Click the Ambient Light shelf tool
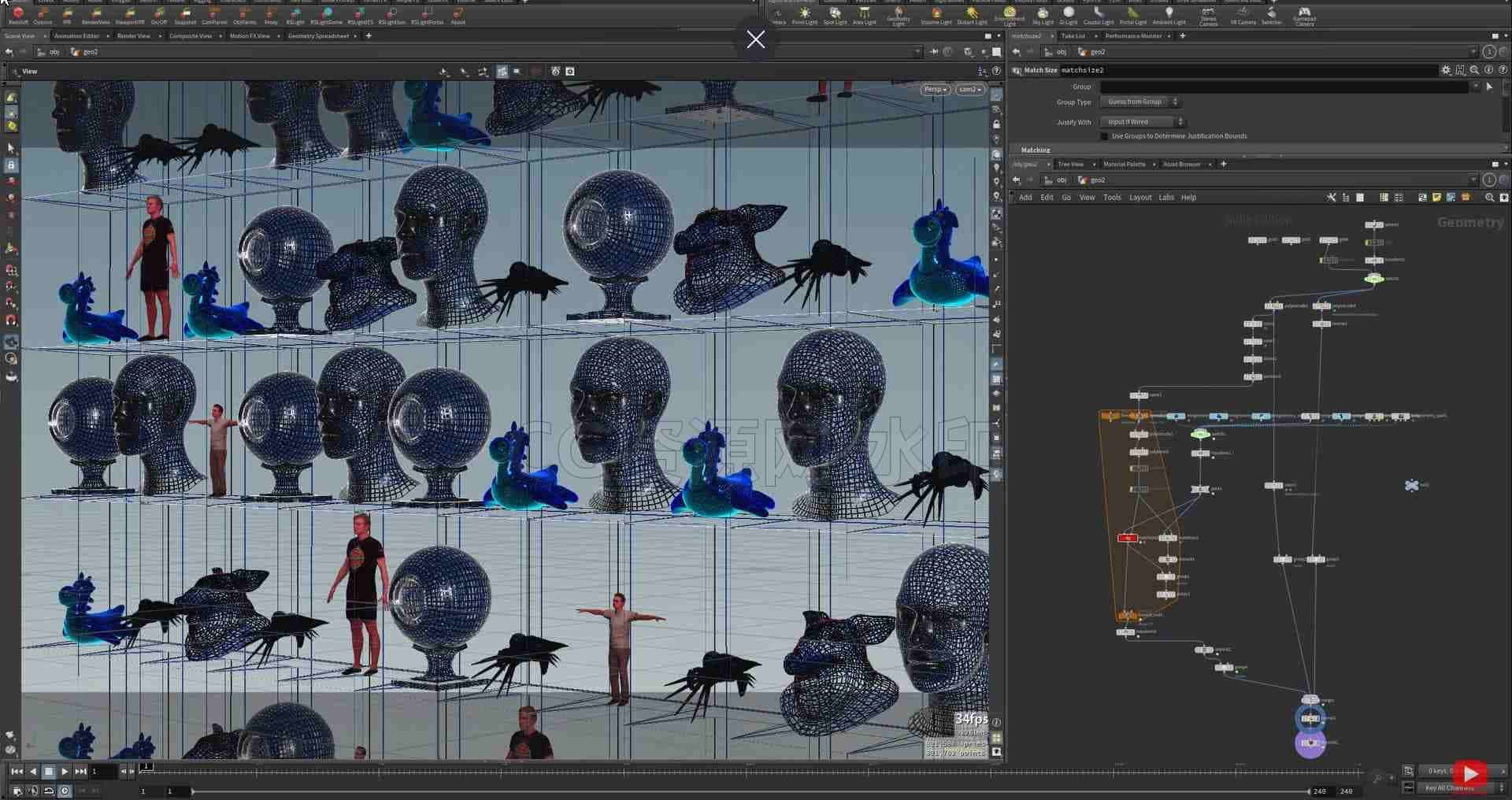 tap(1169, 16)
